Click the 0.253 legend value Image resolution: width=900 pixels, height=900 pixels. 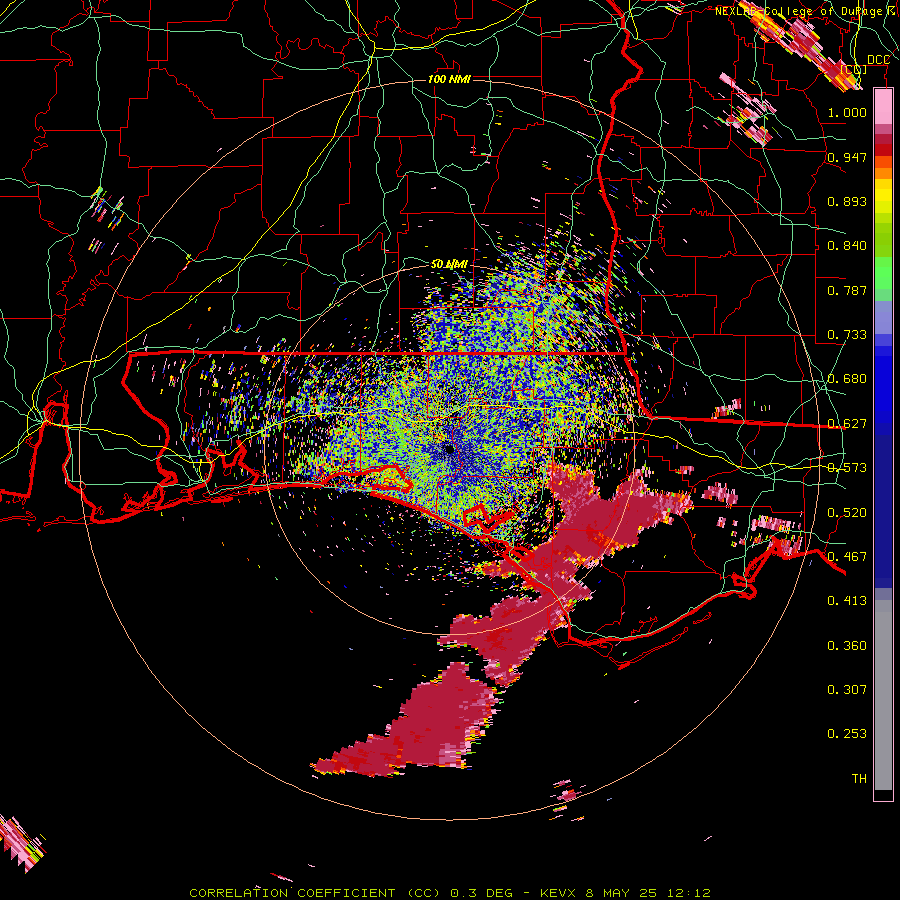pos(847,734)
